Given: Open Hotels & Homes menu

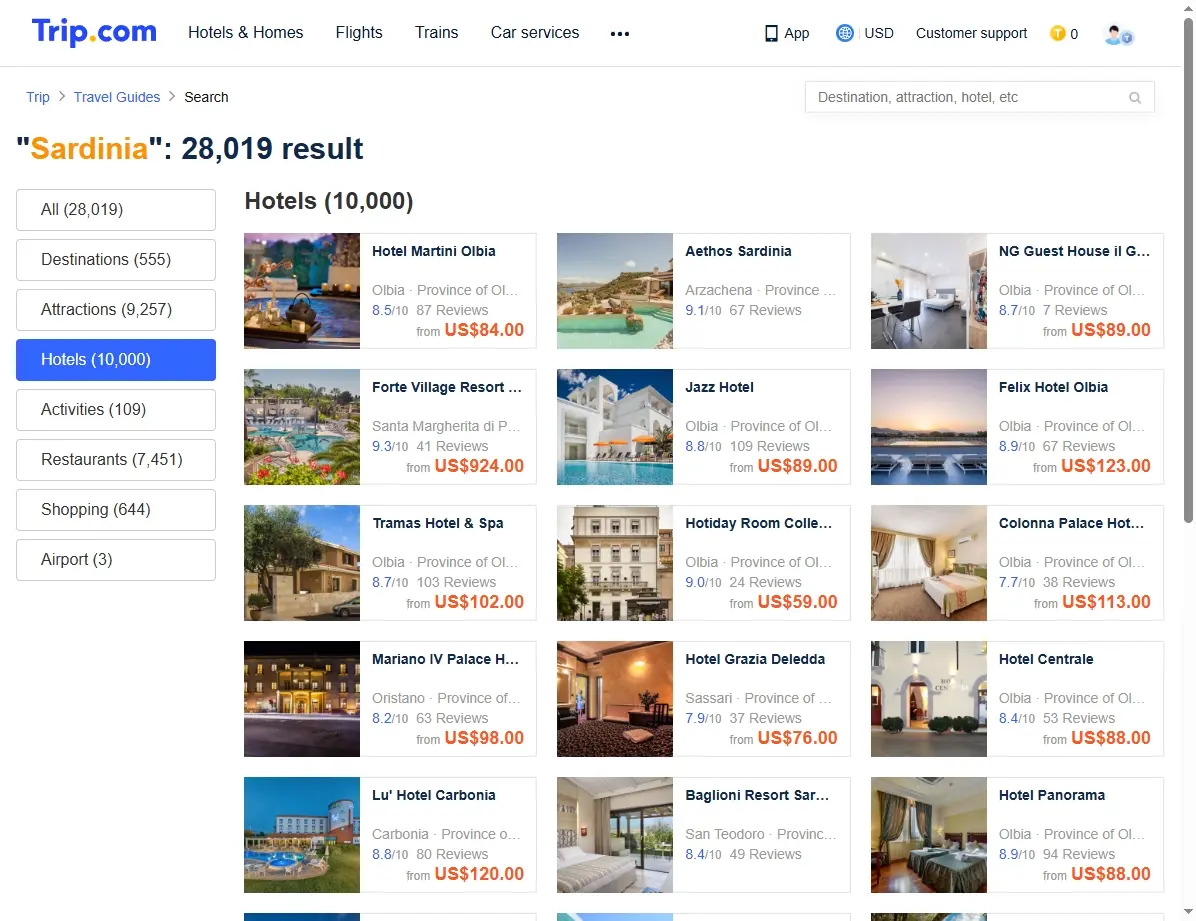Looking at the screenshot, I should tap(246, 32).
